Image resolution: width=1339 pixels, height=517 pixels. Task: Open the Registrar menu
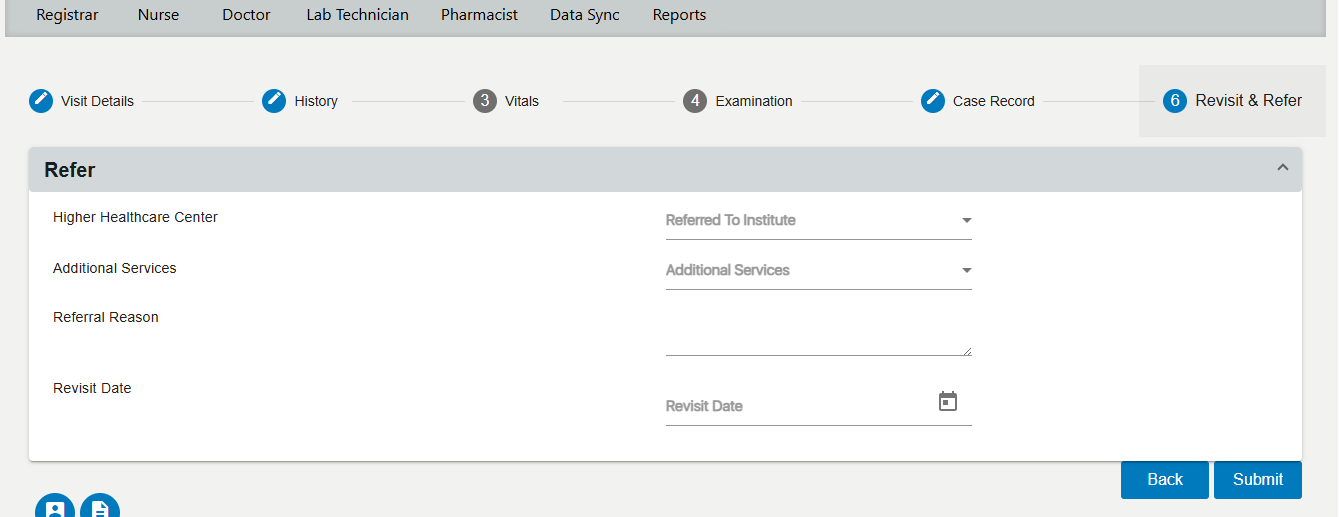[67, 15]
